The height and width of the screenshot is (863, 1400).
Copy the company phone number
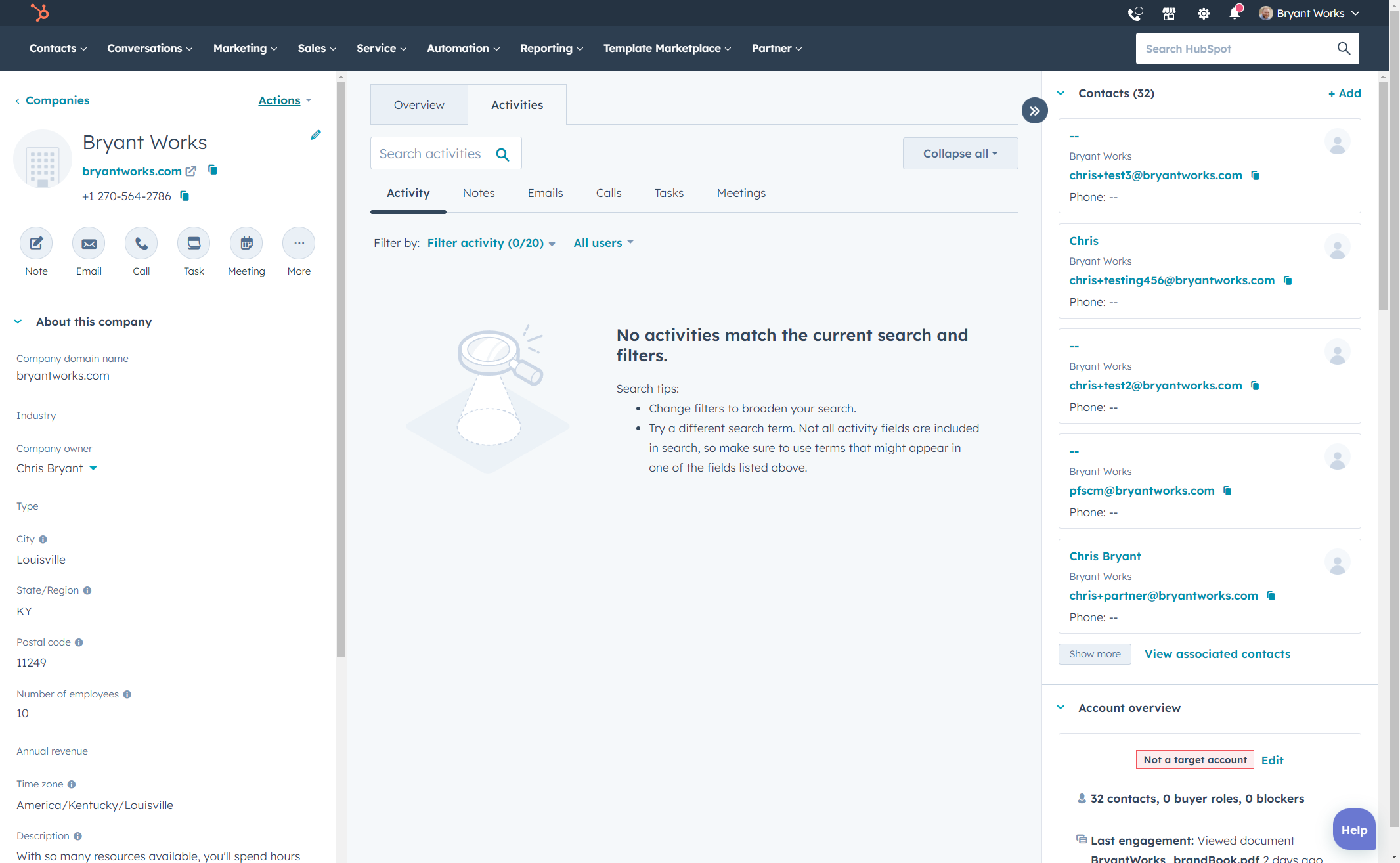click(184, 196)
